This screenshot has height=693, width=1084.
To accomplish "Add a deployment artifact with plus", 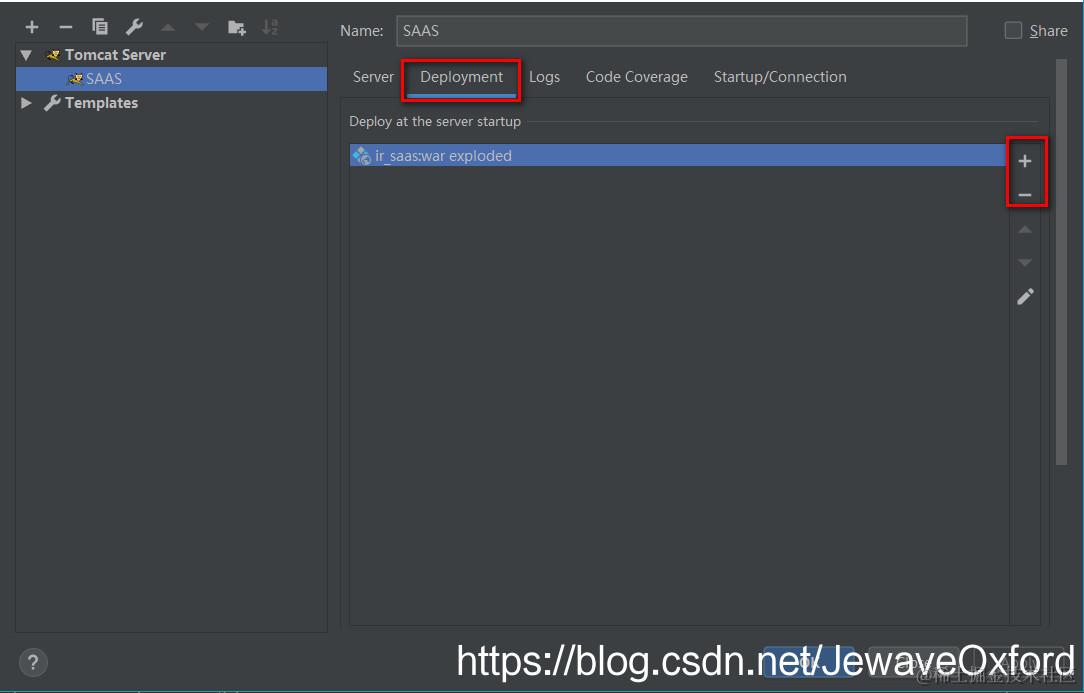I will [1025, 161].
